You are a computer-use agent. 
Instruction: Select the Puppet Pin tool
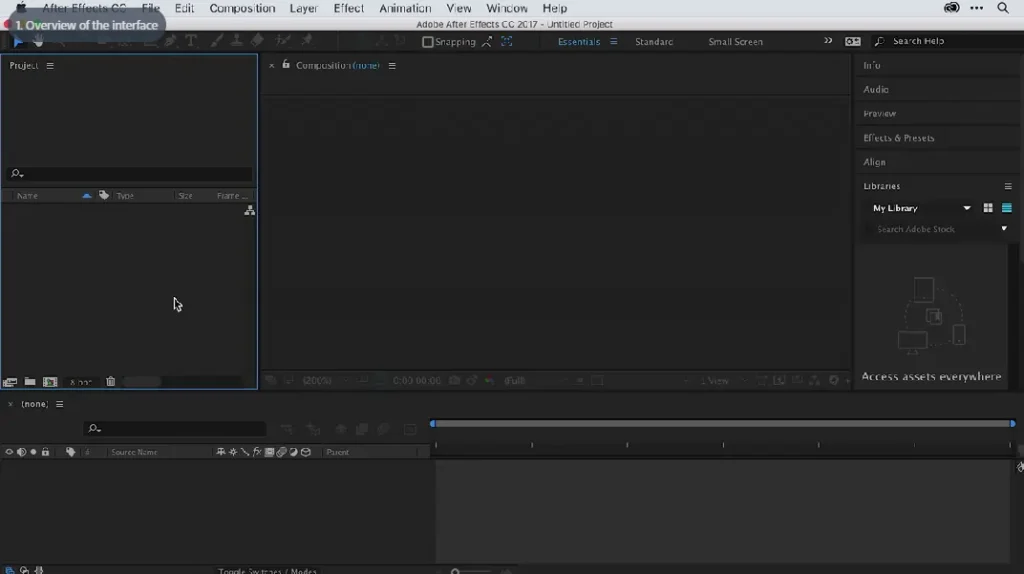[307, 40]
